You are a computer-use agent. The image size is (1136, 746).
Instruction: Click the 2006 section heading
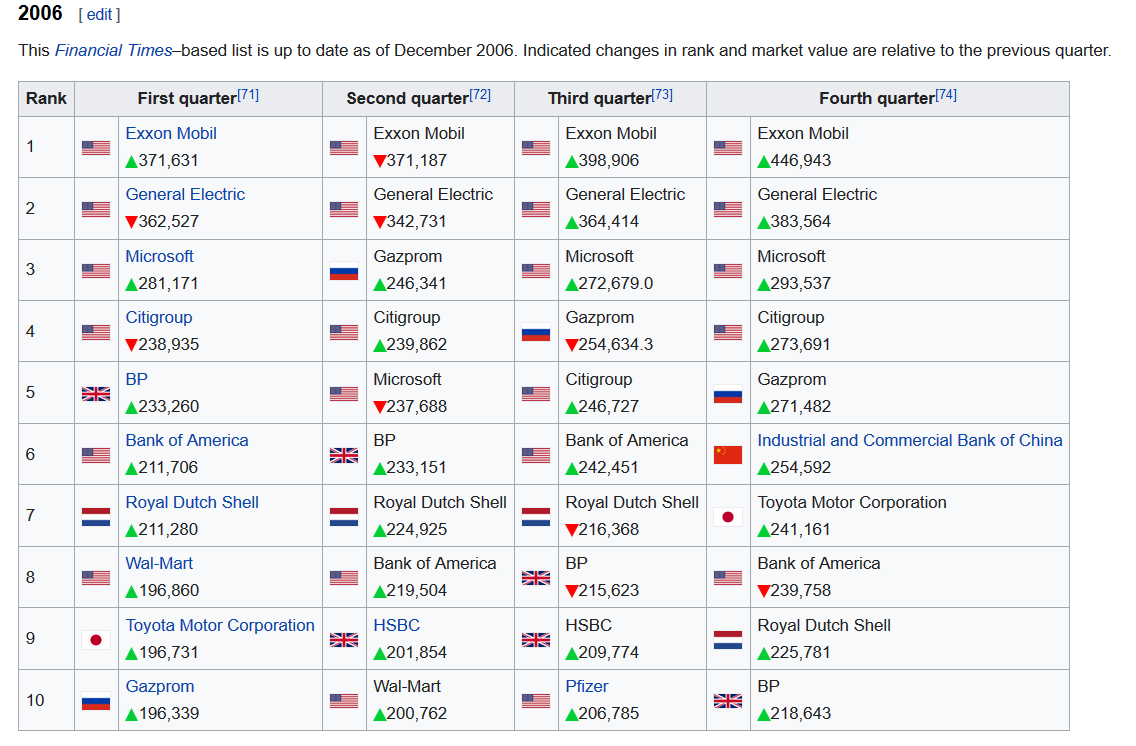click(x=40, y=13)
